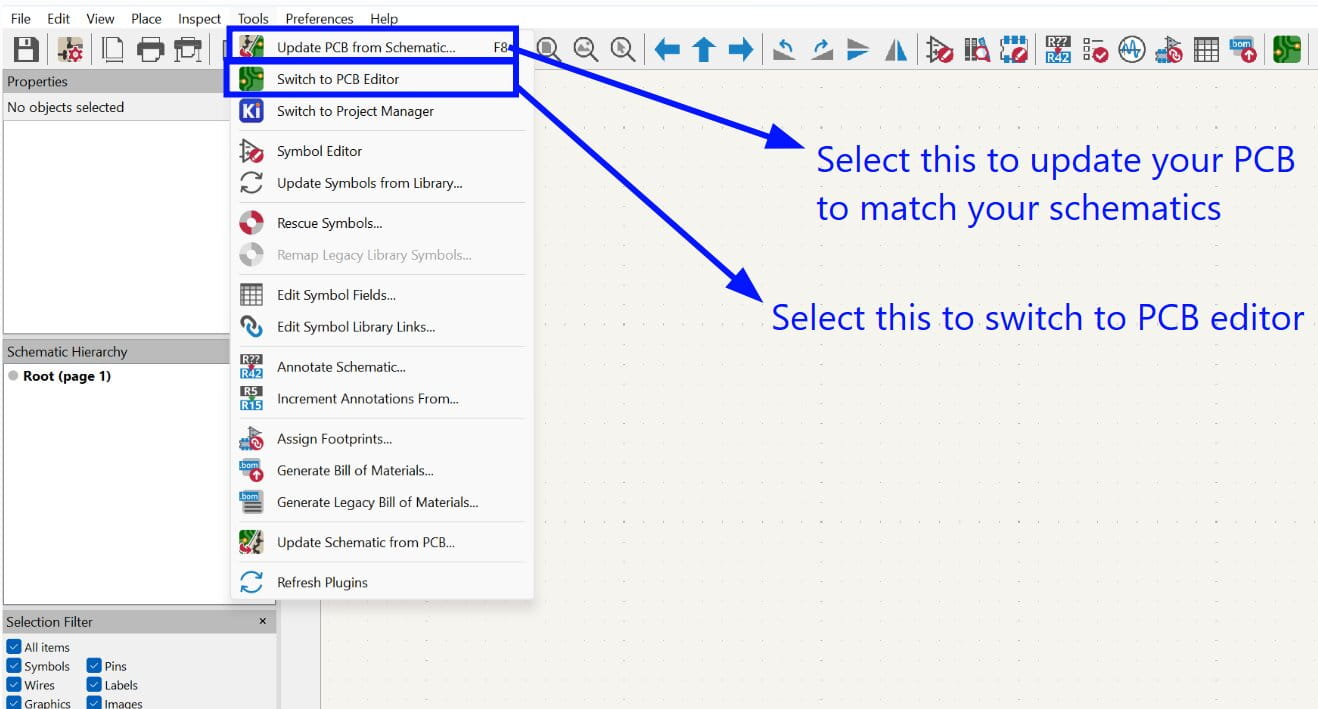Click Generate BOM toolbar icon
1318x709 pixels.
click(x=1243, y=49)
